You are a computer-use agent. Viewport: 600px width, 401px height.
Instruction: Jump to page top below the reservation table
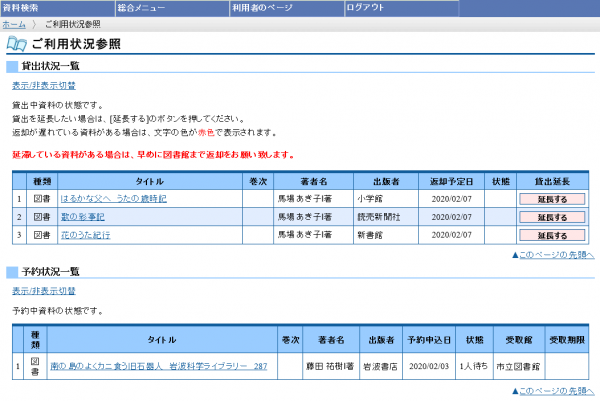554,389
